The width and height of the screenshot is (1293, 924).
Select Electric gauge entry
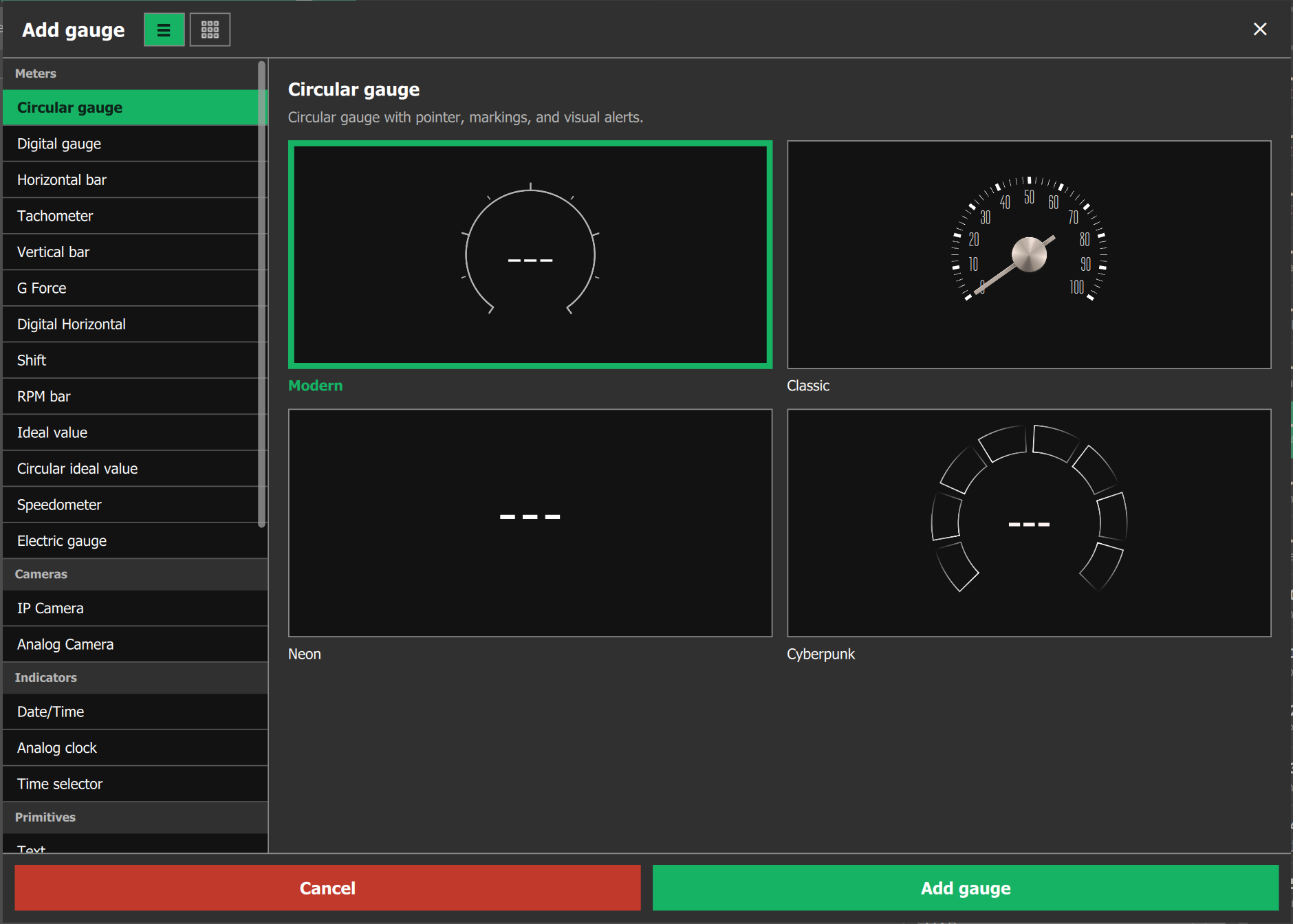(135, 540)
